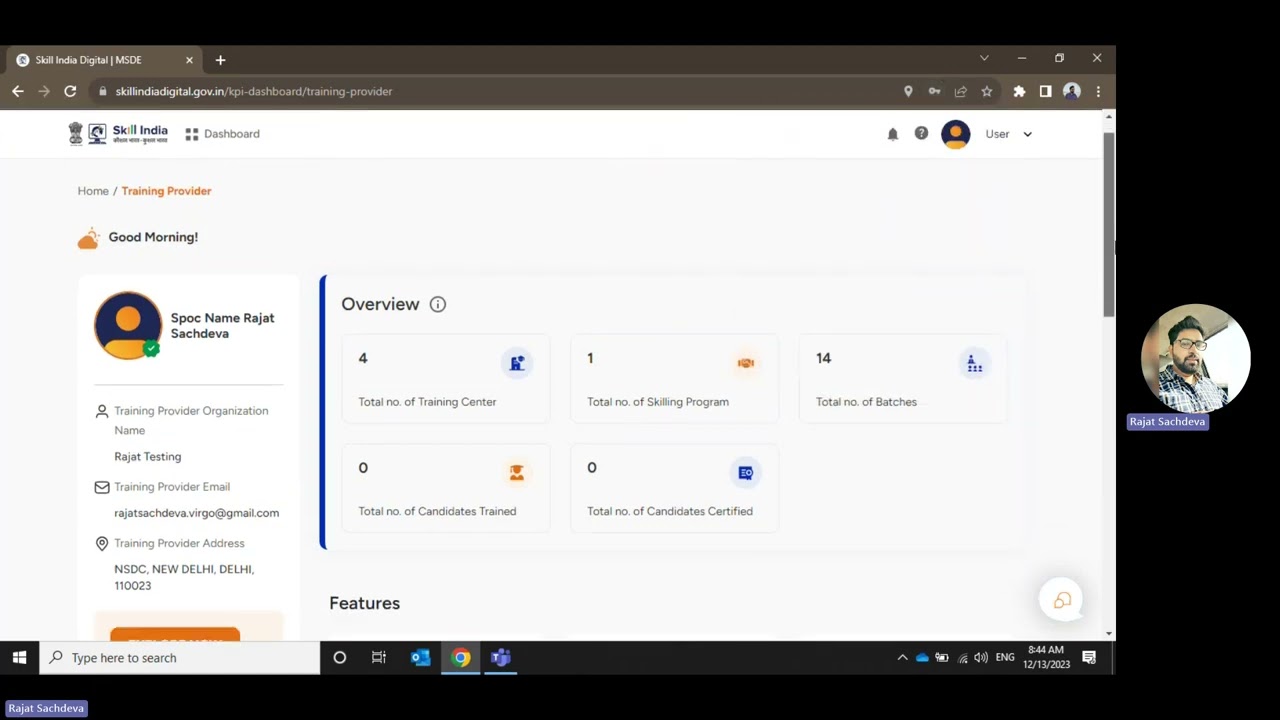Open the Chrome extensions puzzle icon
This screenshot has width=1280, height=720.
click(x=1019, y=91)
